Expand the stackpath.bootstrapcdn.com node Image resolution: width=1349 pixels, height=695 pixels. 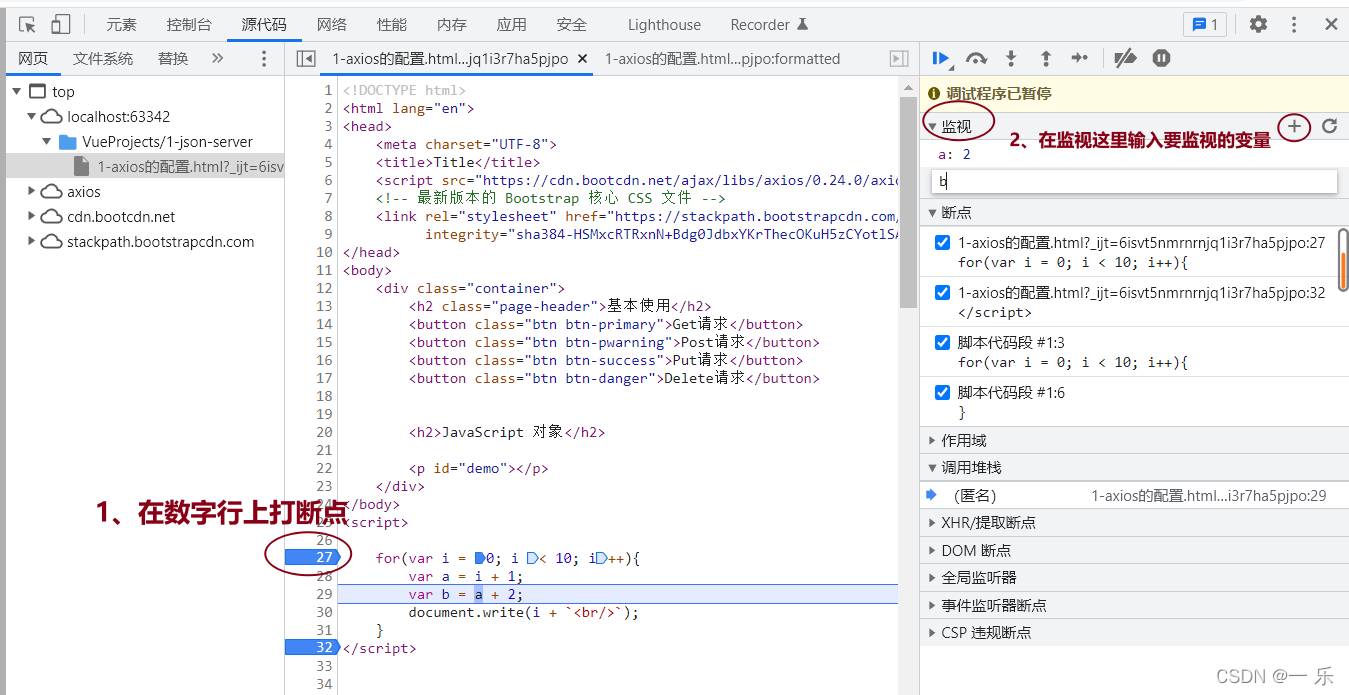(32, 242)
